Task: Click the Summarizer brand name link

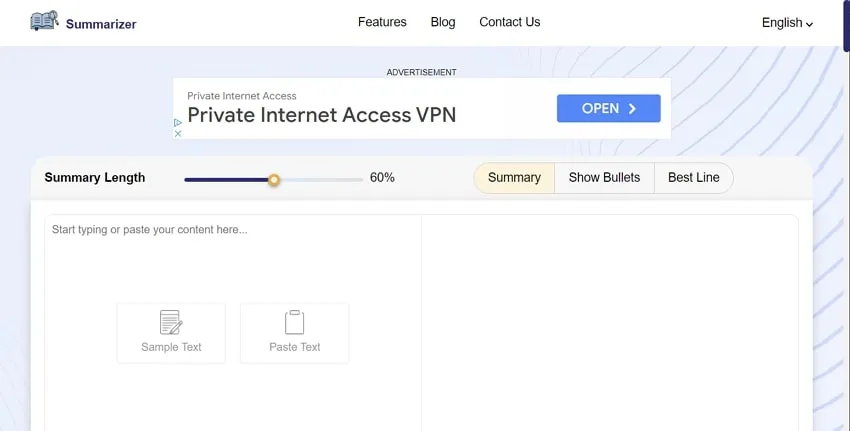Action: (x=101, y=24)
